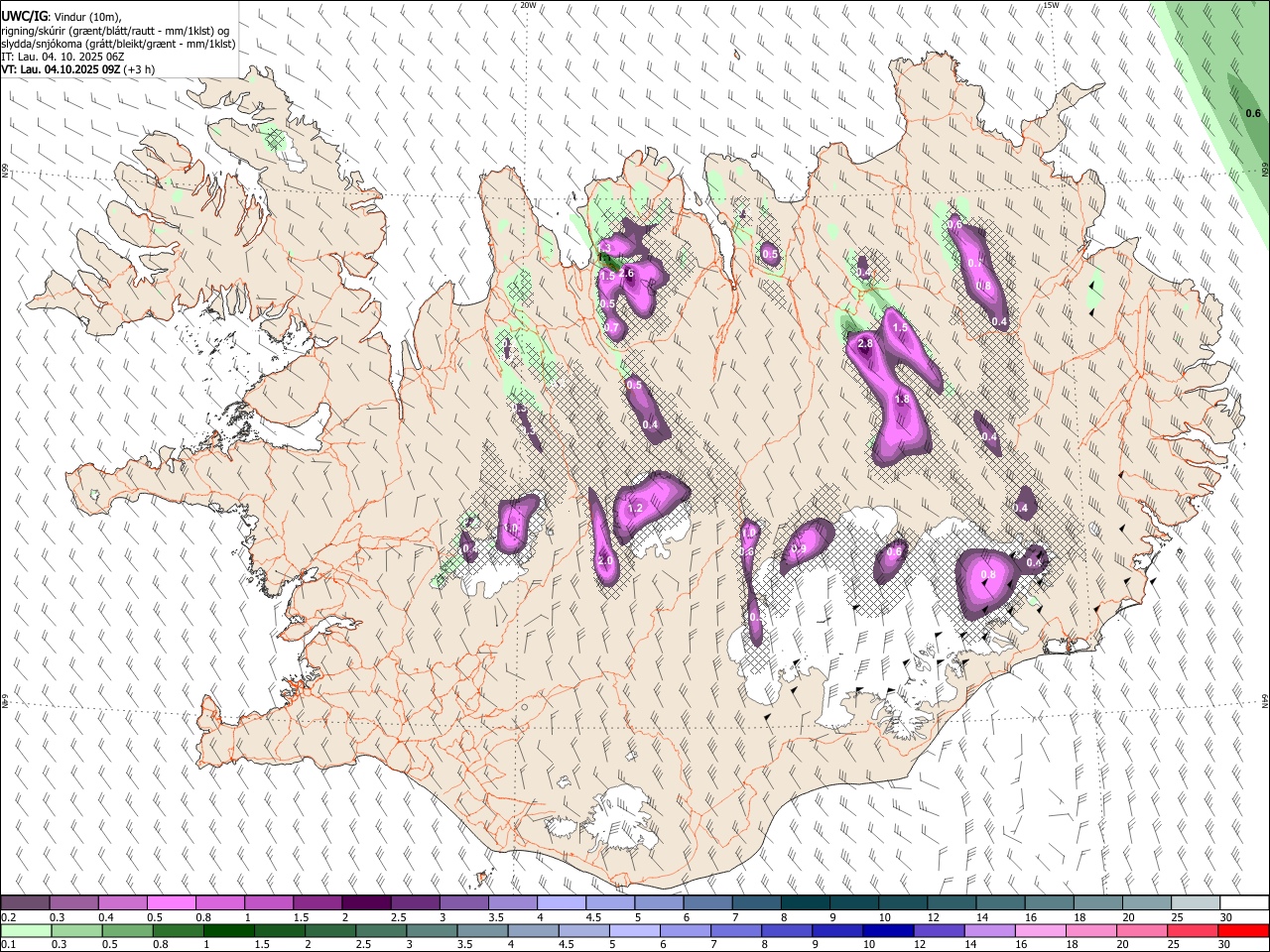The image size is (1270, 952).
Task: Pick the deep blue rain swatch between 10 and 12
Action: coord(888,930)
